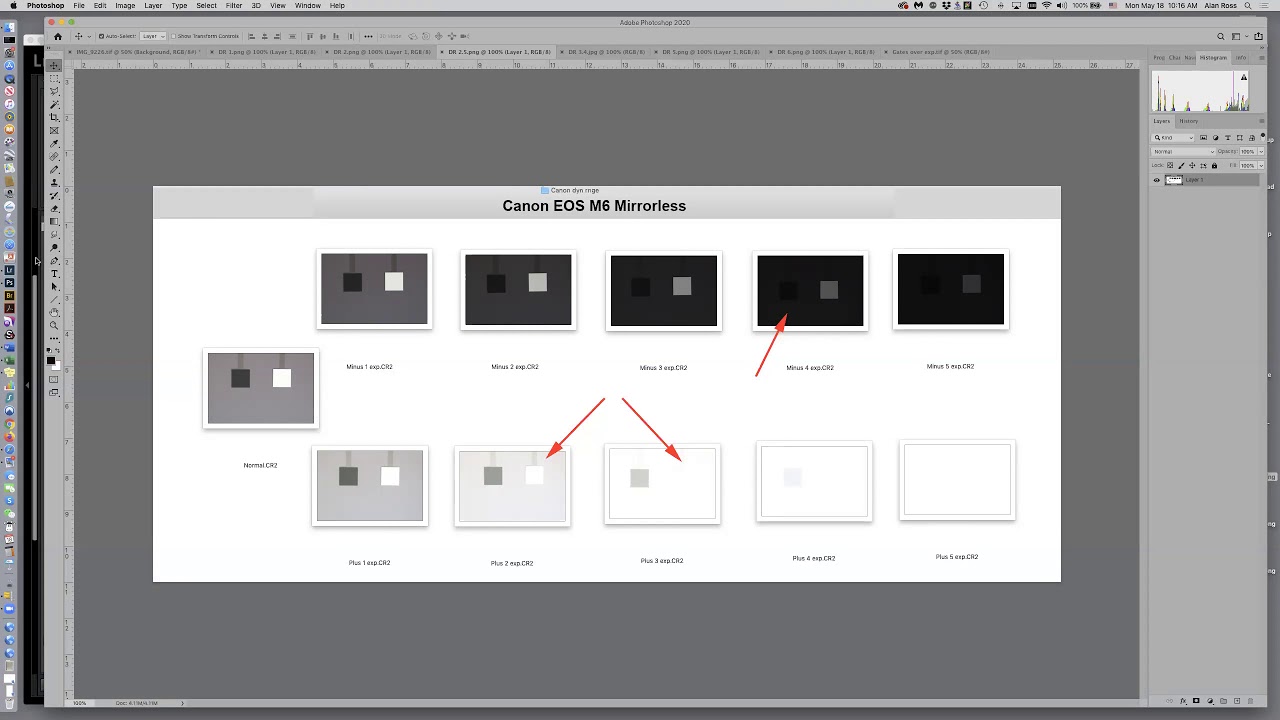Select the Move tool in the toolbox

click(55, 65)
